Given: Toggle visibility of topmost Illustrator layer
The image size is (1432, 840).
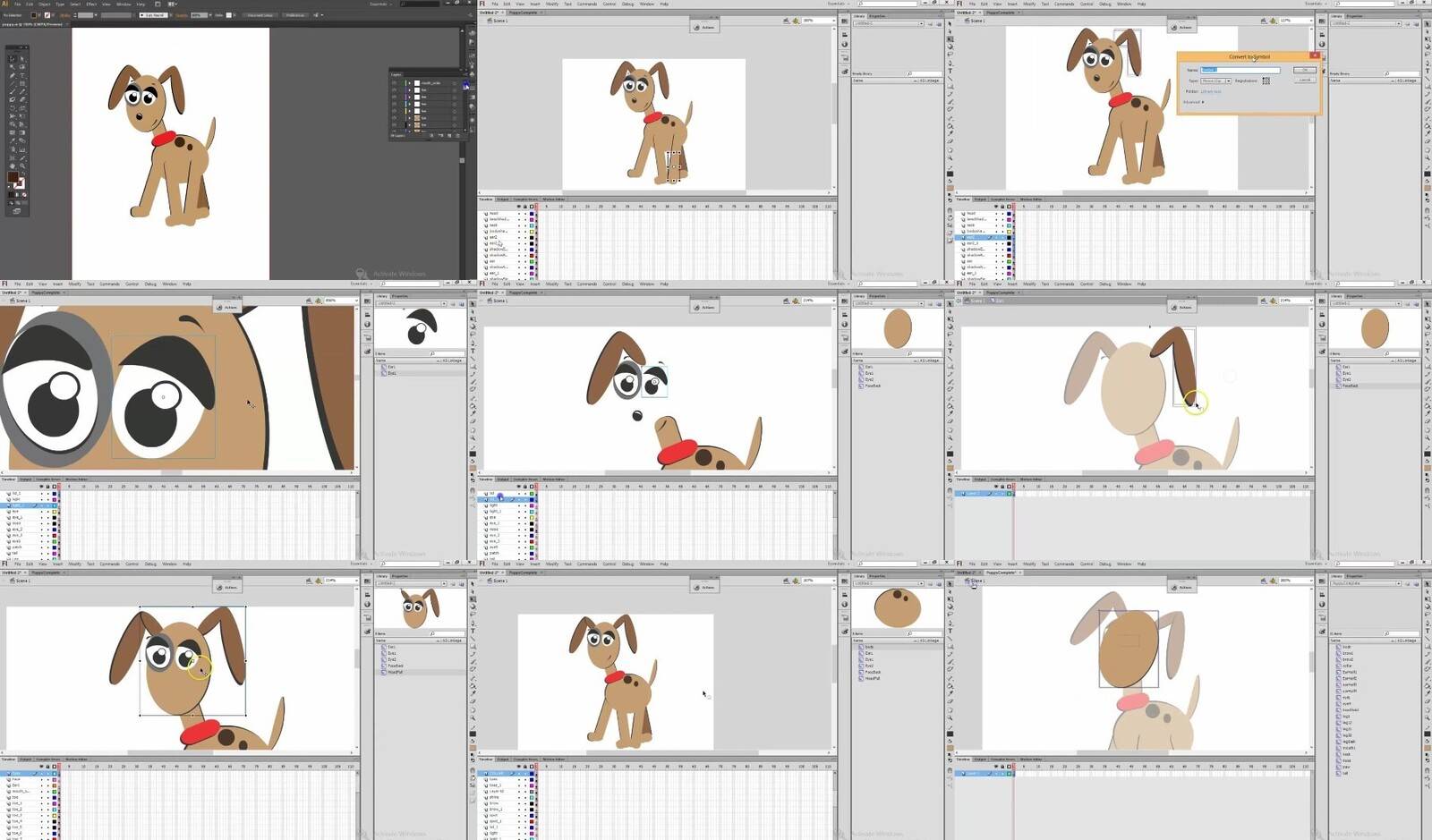Looking at the screenshot, I should tap(394, 83).
